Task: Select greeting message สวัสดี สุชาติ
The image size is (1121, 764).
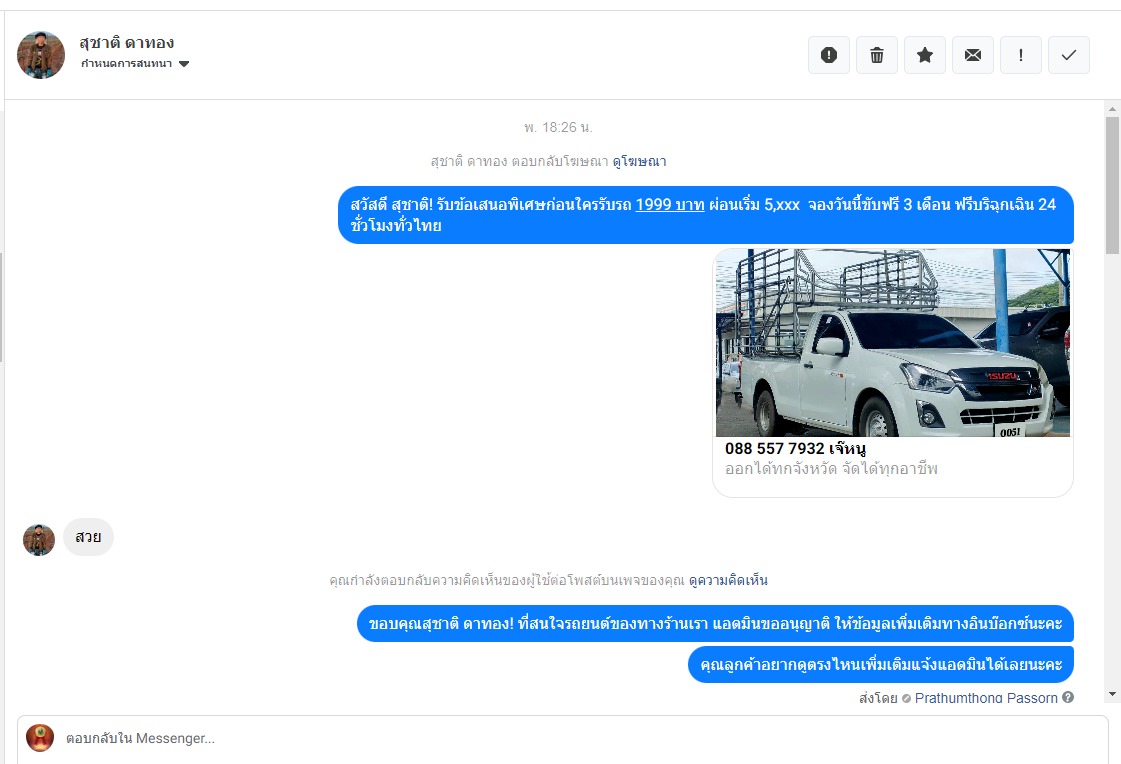Action: (x=706, y=215)
